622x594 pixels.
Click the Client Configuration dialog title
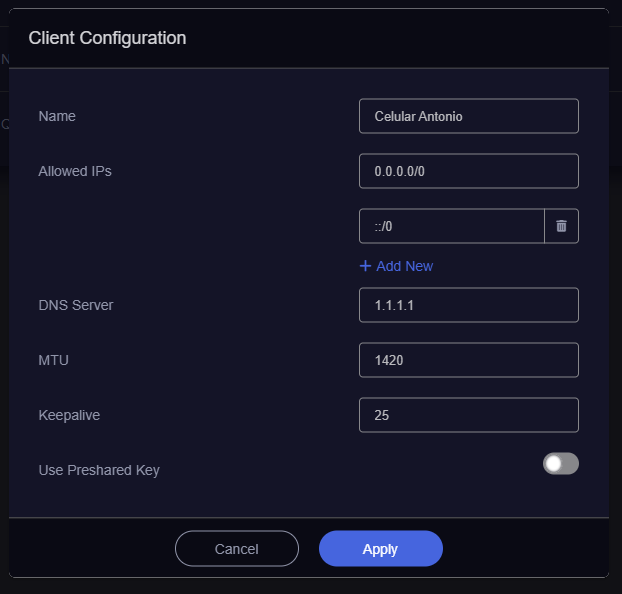tap(108, 38)
